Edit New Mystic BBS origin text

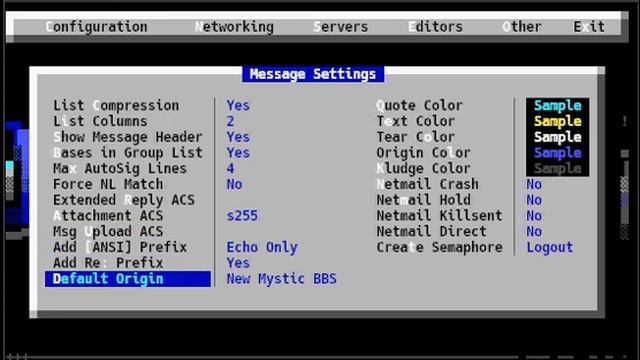tap(282, 279)
